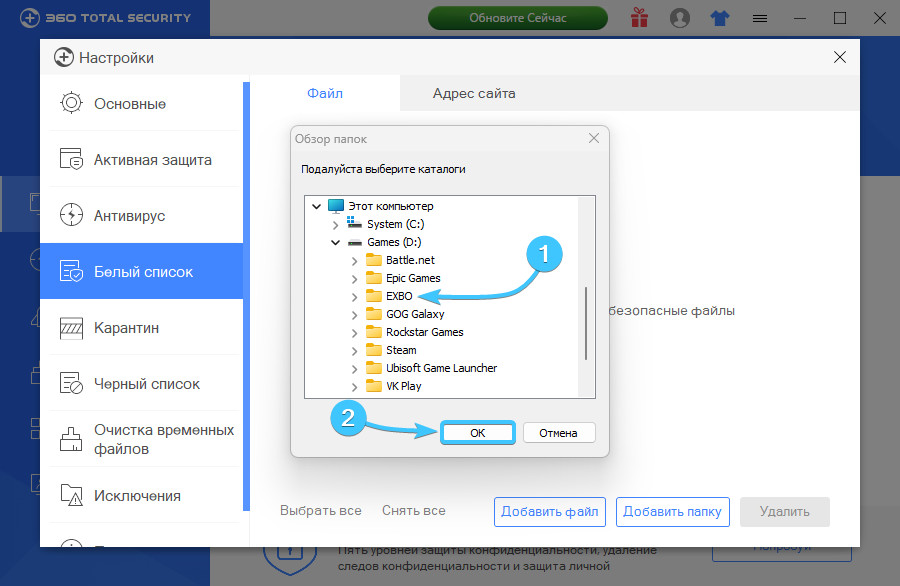
Task: Select Активная защита in sidebar
Action: click(152, 160)
